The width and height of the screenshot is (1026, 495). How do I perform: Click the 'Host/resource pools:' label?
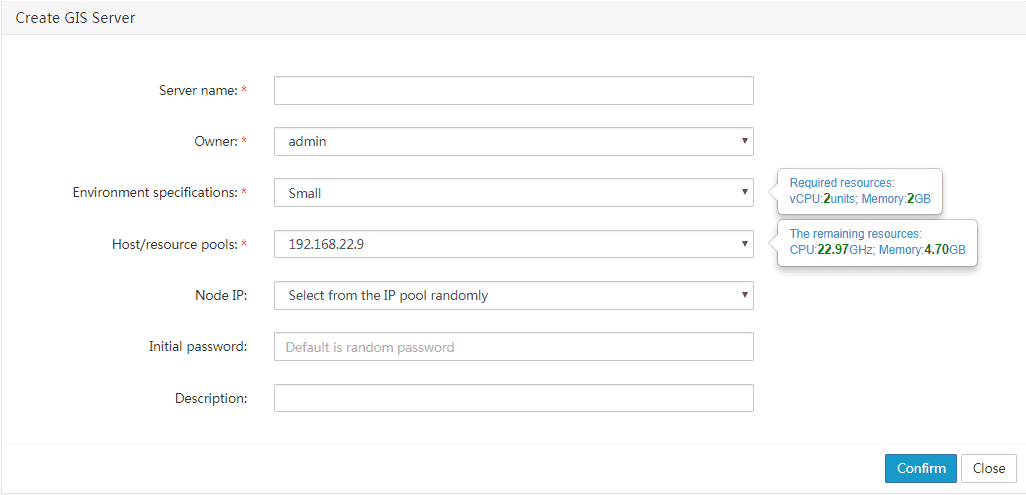(x=175, y=244)
